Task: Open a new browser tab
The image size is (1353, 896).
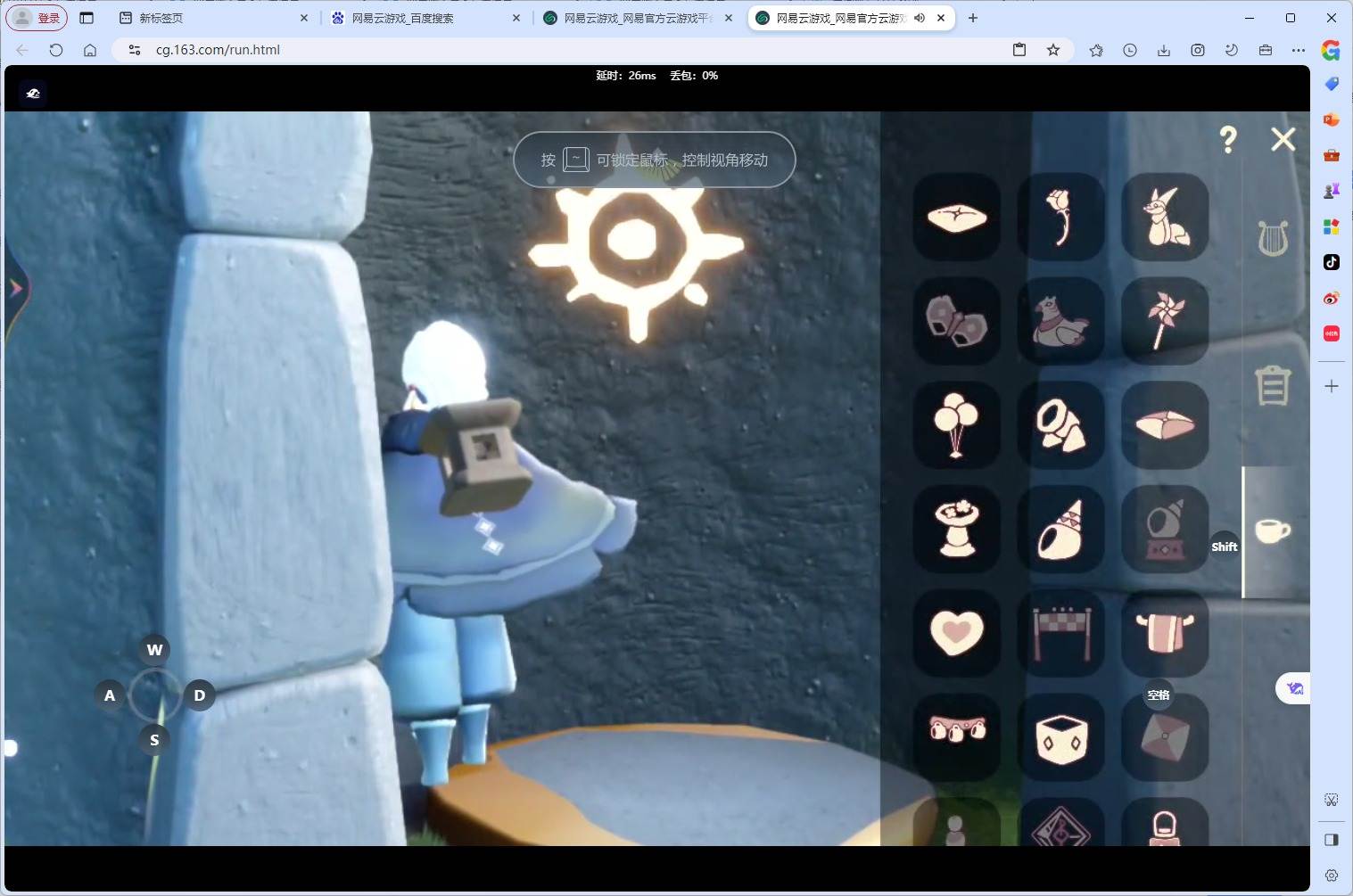Action: (x=973, y=18)
